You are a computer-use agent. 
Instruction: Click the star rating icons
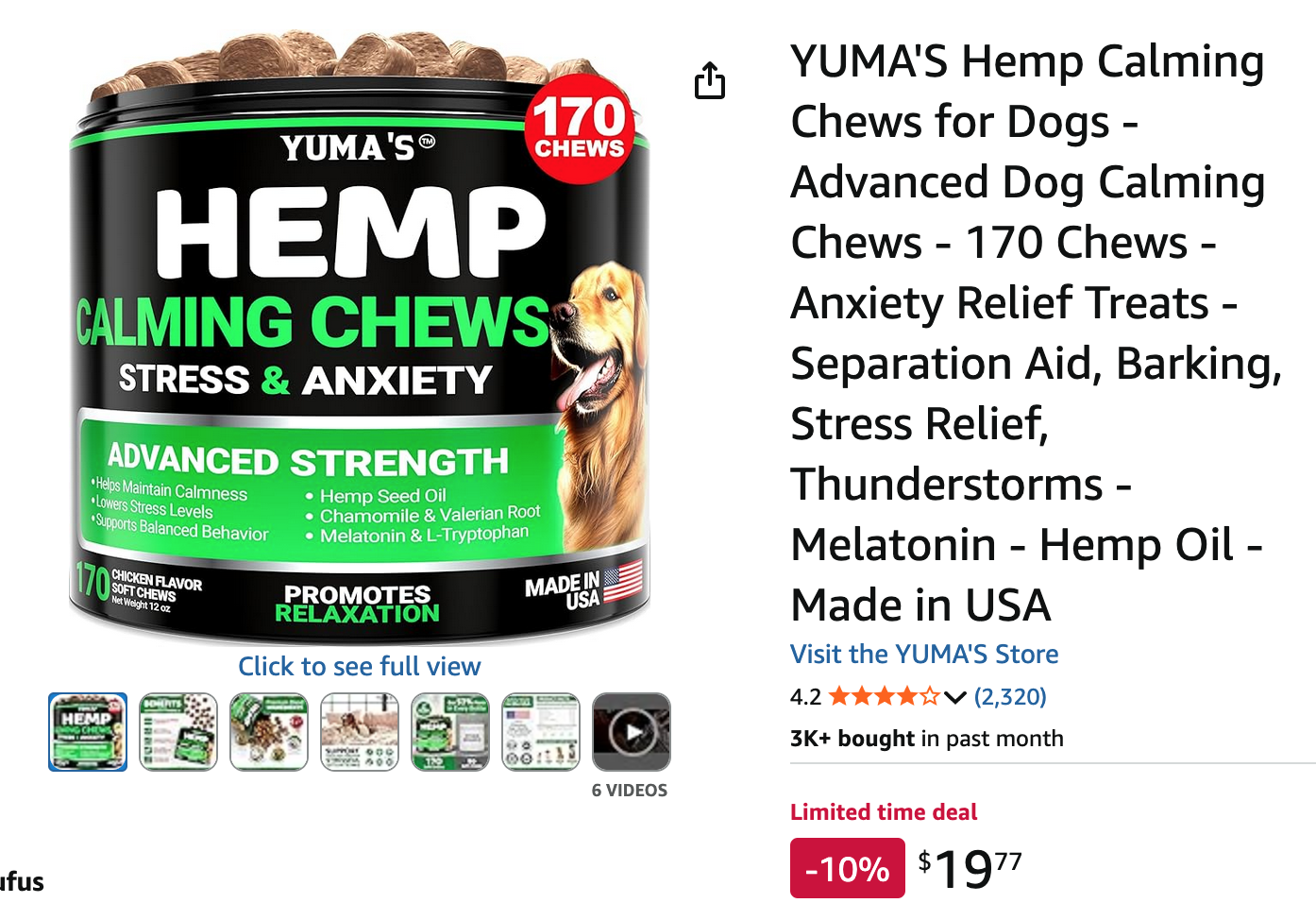coord(884,697)
